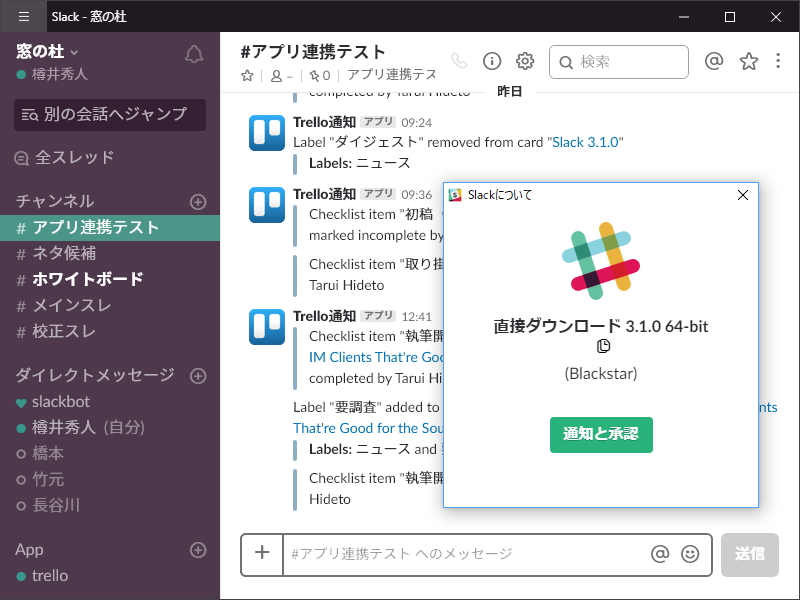Open more options via the vertical dots icon
Viewport: 800px width, 600px height.
click(x=778, y=61)
